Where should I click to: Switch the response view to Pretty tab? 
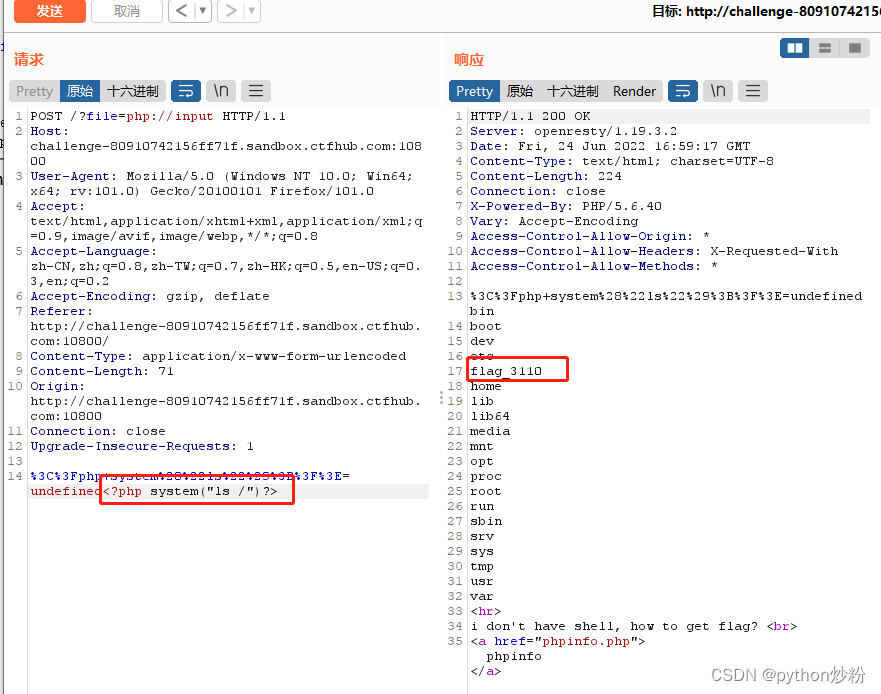tap(474, 91)
